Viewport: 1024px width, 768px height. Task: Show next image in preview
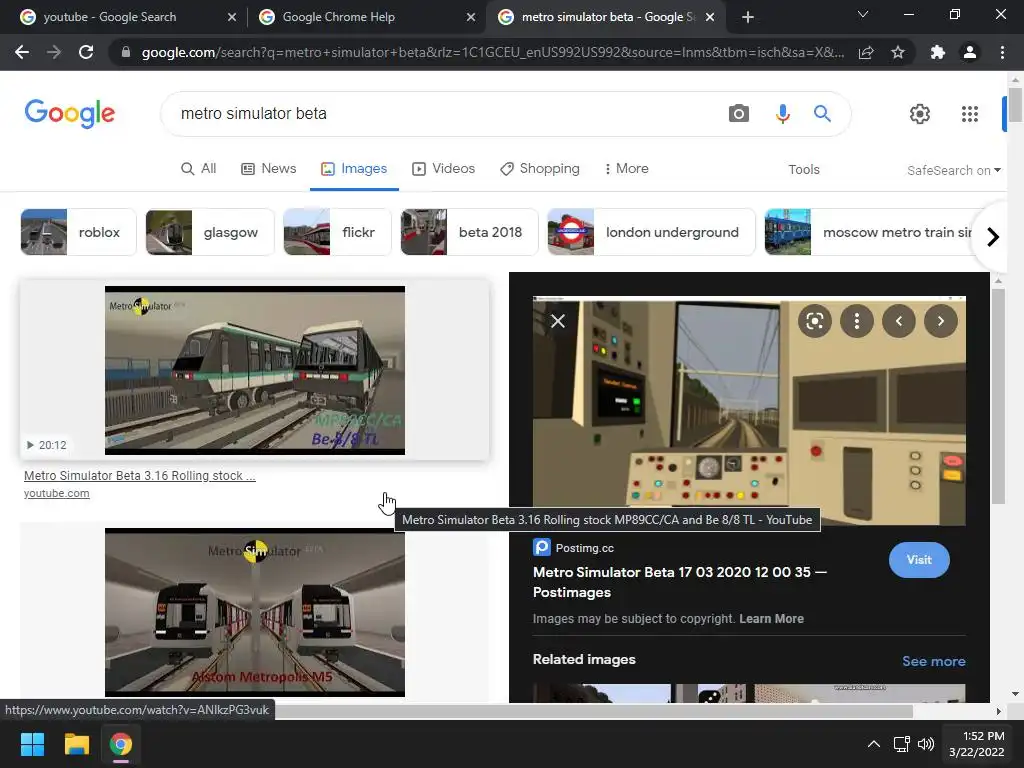coord(940,321)
